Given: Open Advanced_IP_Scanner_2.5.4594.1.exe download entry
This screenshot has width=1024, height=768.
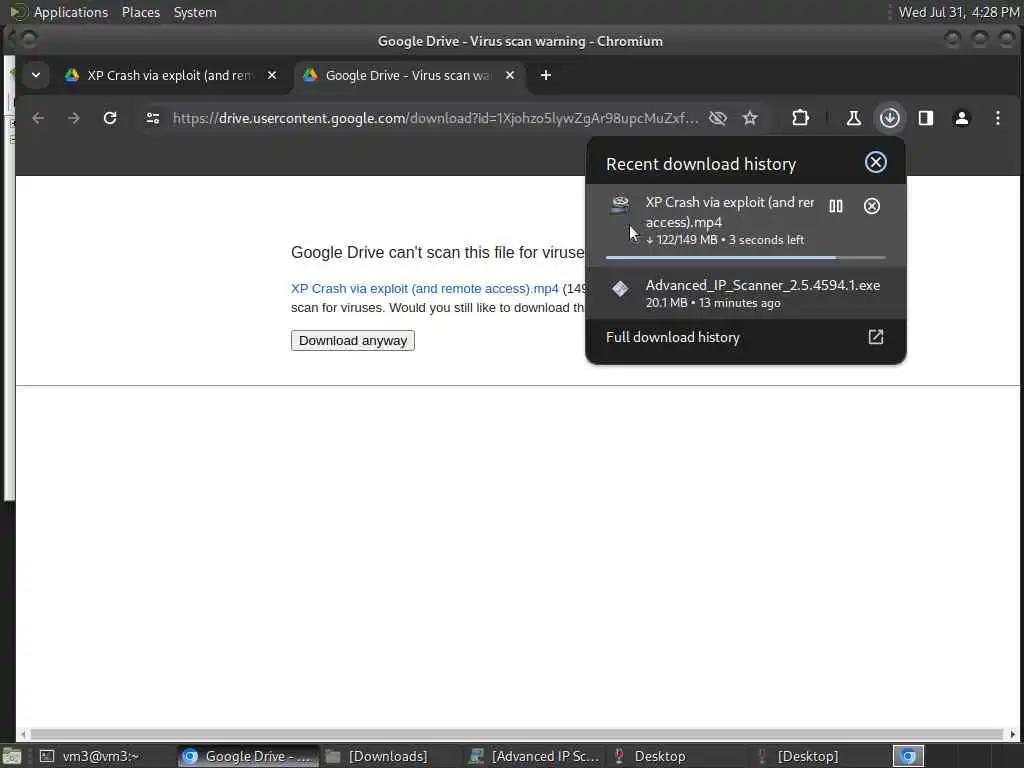Looking at the screenshot, I should (x=746, y=293).
